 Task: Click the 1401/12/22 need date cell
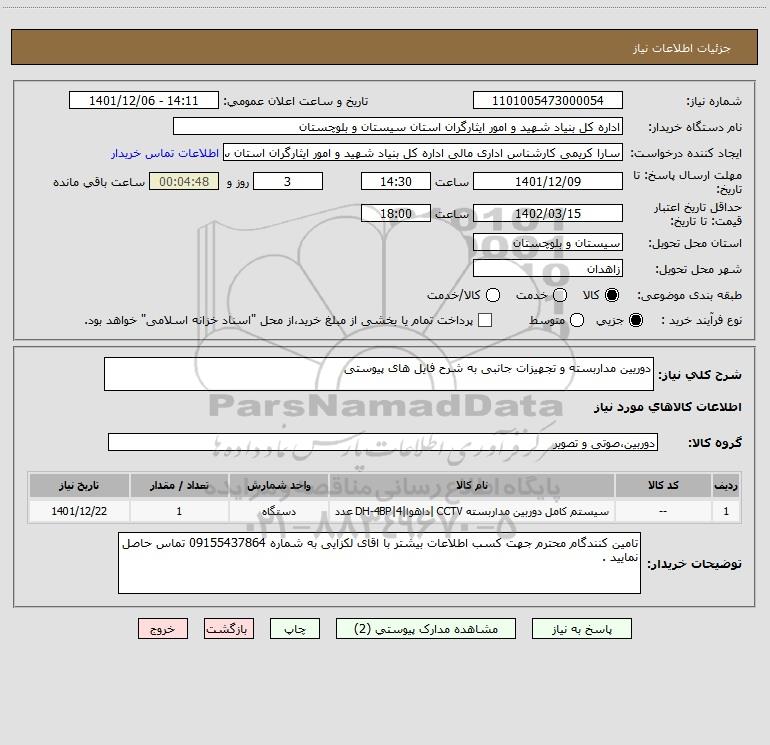(x=79, y=511)
